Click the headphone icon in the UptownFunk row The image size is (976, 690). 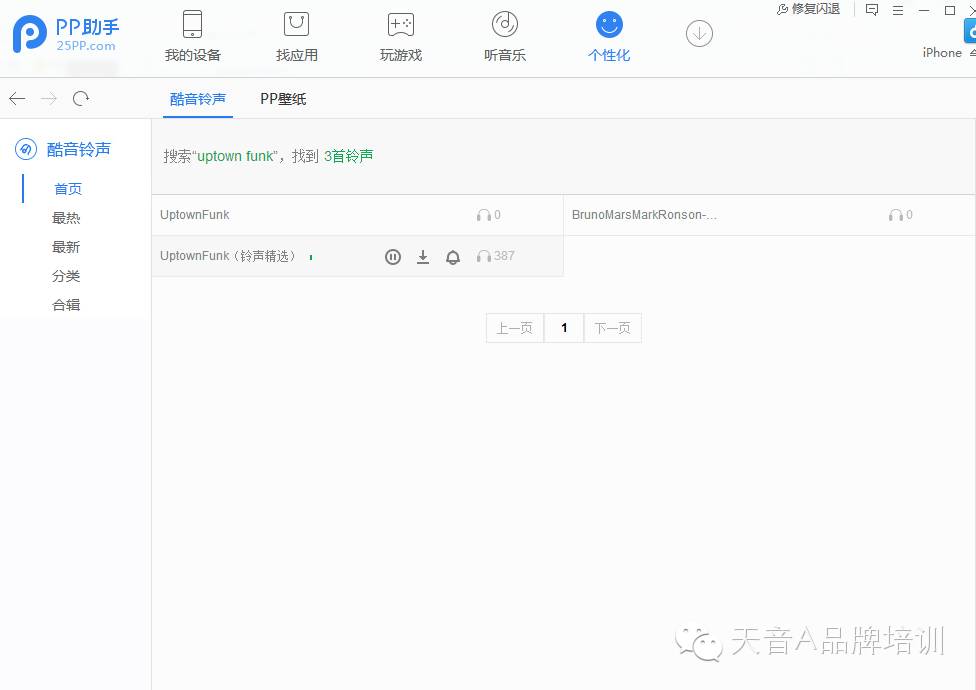click(x=484, y=215)
